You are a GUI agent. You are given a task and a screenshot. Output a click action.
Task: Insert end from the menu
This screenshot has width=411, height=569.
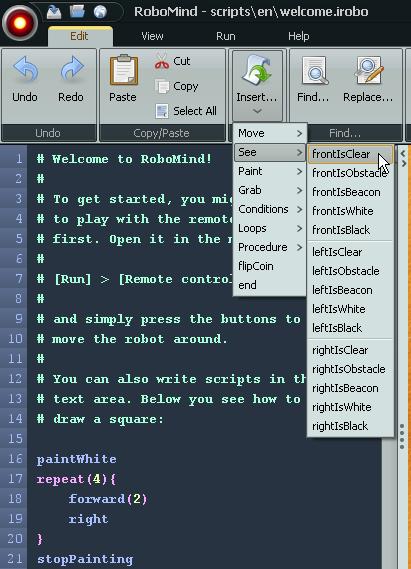pos(270,285)
